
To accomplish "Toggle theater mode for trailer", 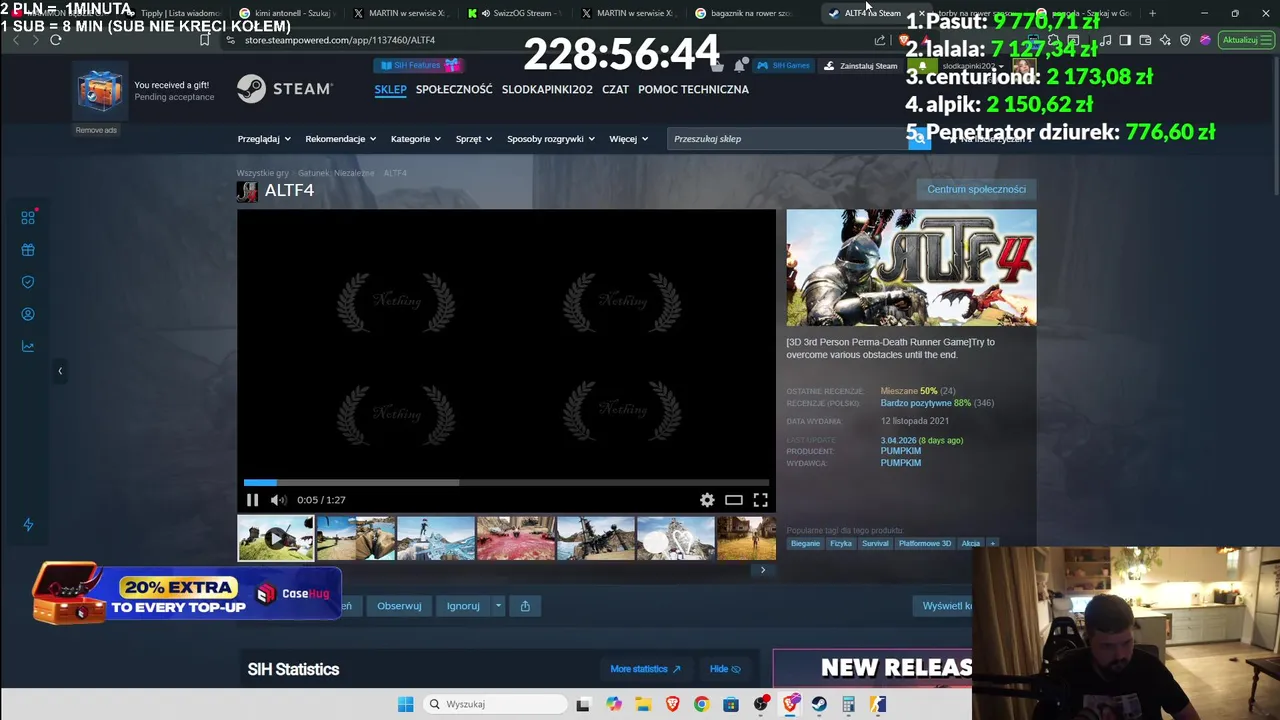I will [734, 500].
